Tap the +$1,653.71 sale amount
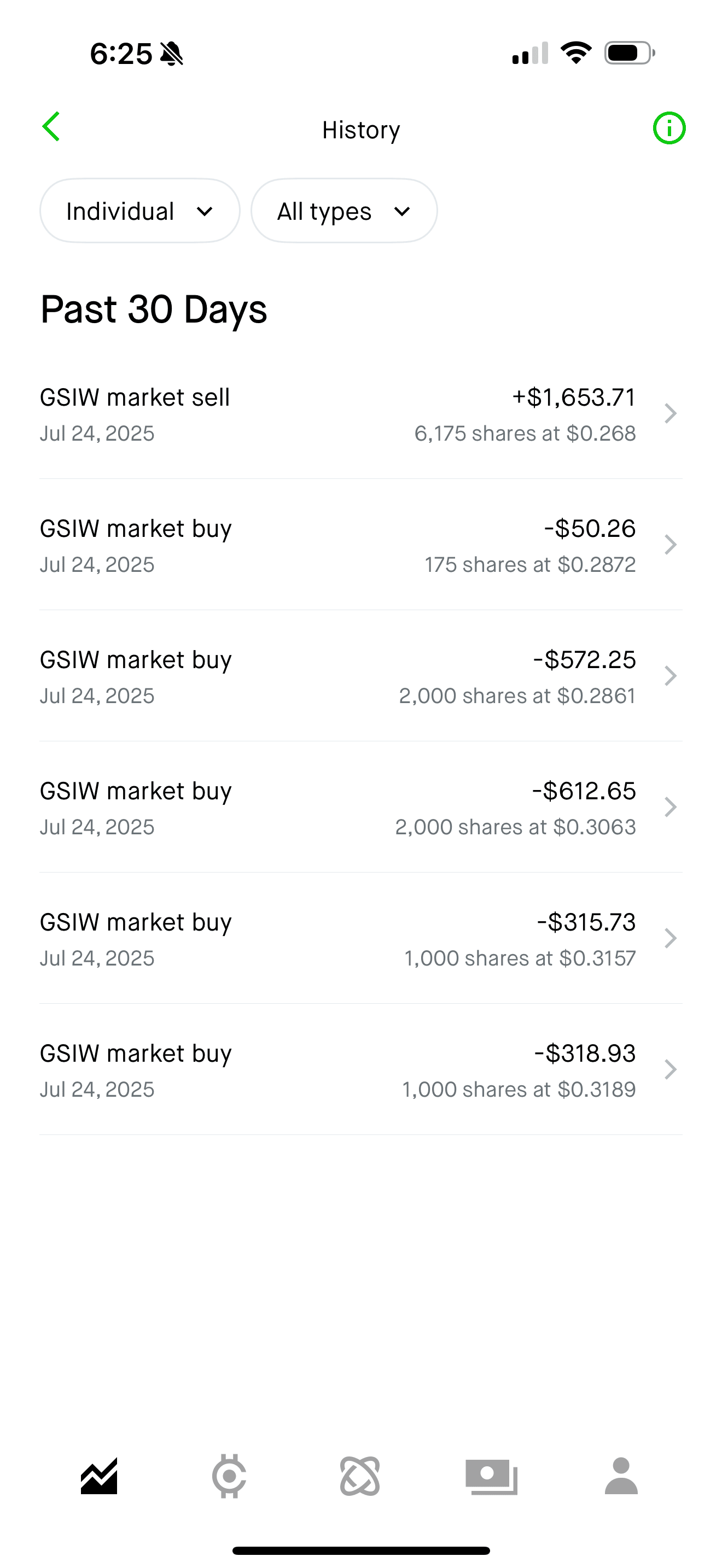This screenshot has height=1568, width=722. [573, 397]
